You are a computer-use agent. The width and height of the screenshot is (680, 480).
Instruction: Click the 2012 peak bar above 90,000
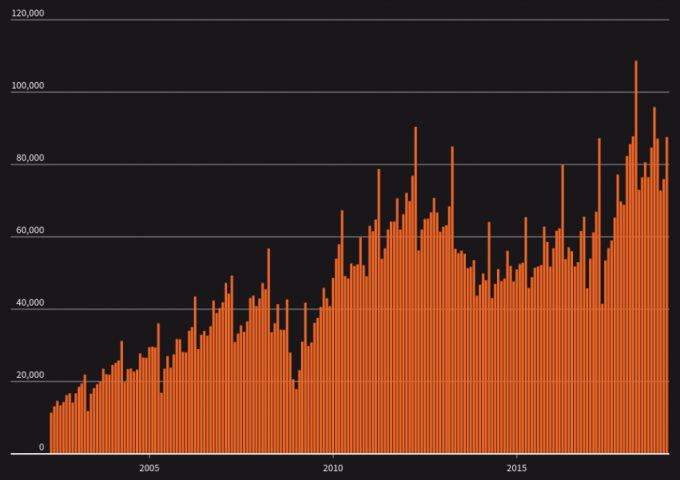(415, 290)
